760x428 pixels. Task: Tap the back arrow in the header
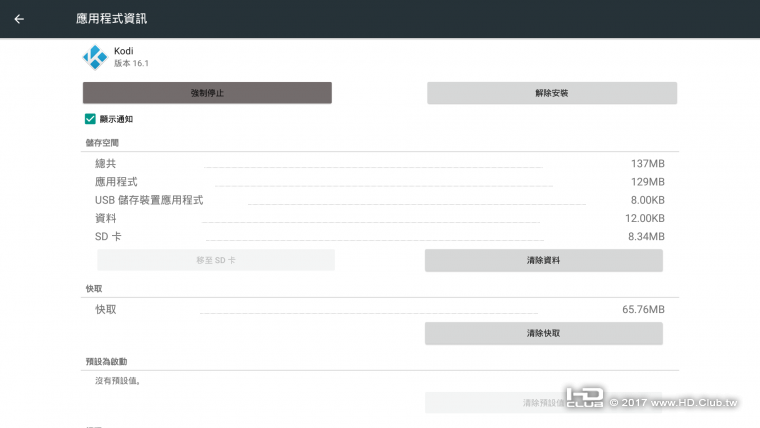[19, 19]
